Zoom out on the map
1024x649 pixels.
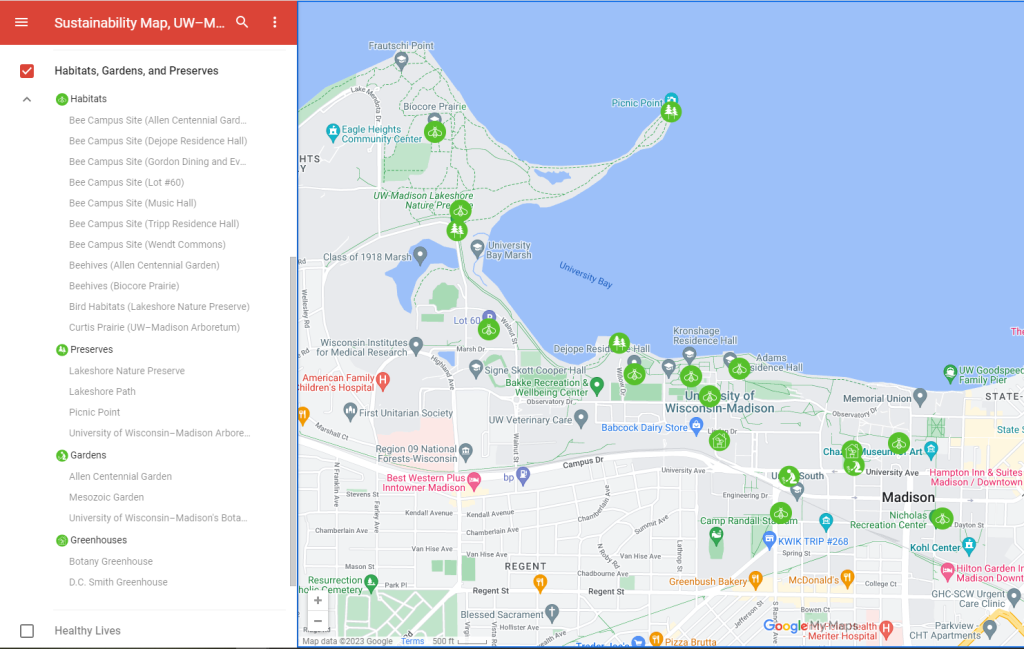[318, 621]
